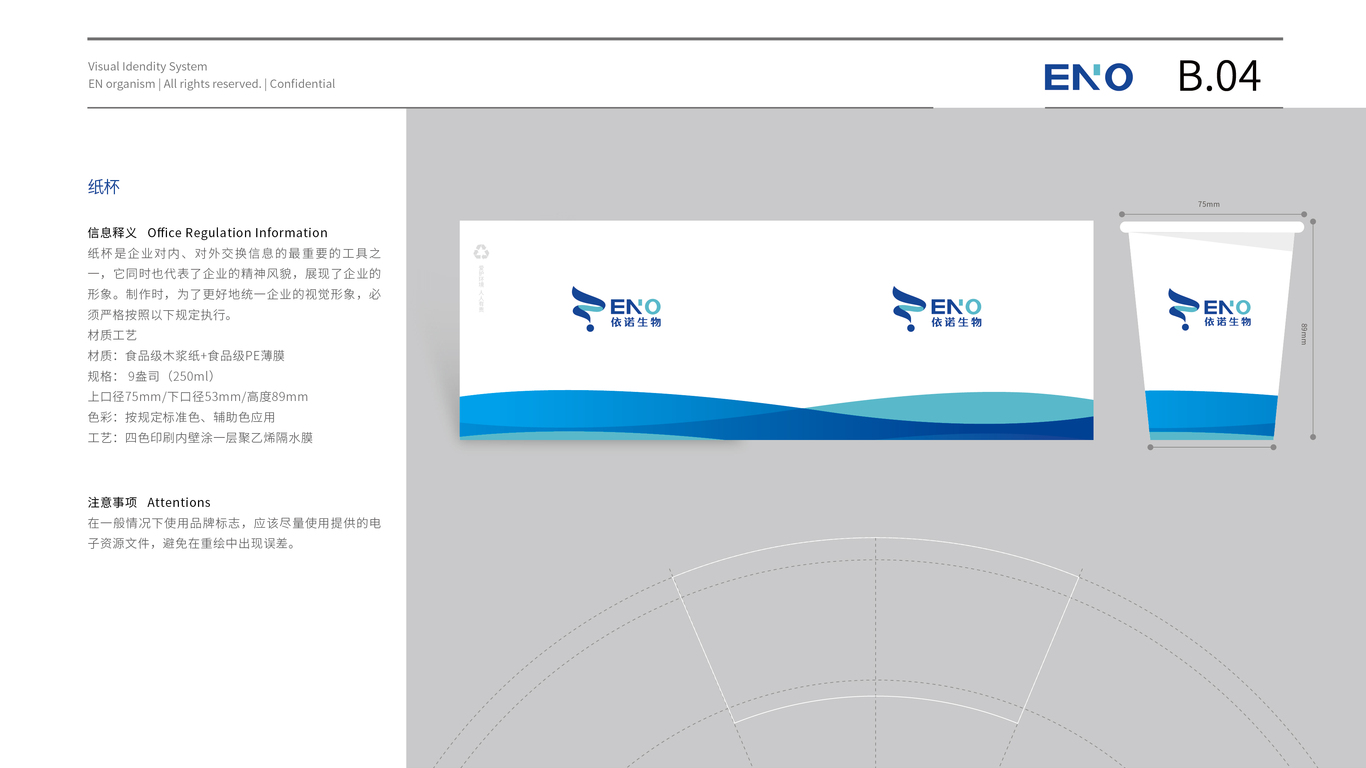Click the "注意事项 Attentions" heading

[149, 503]
